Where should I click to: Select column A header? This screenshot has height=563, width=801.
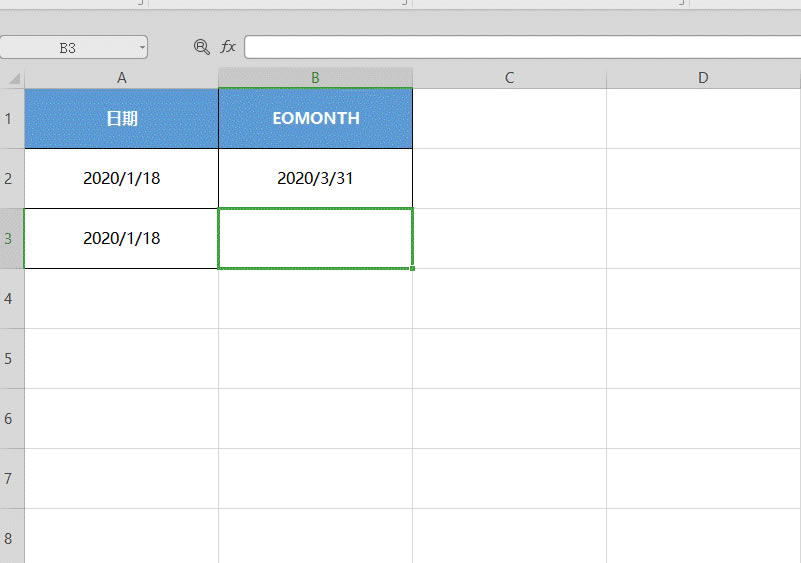tap(121, 78)
